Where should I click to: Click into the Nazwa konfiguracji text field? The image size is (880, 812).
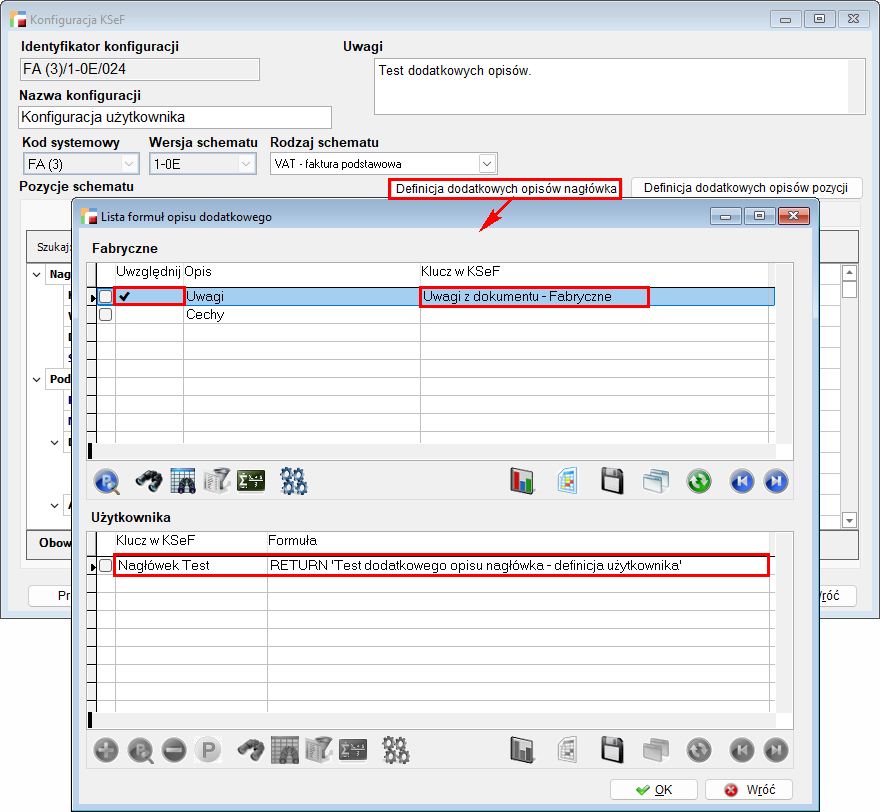(x=175, y=117)
